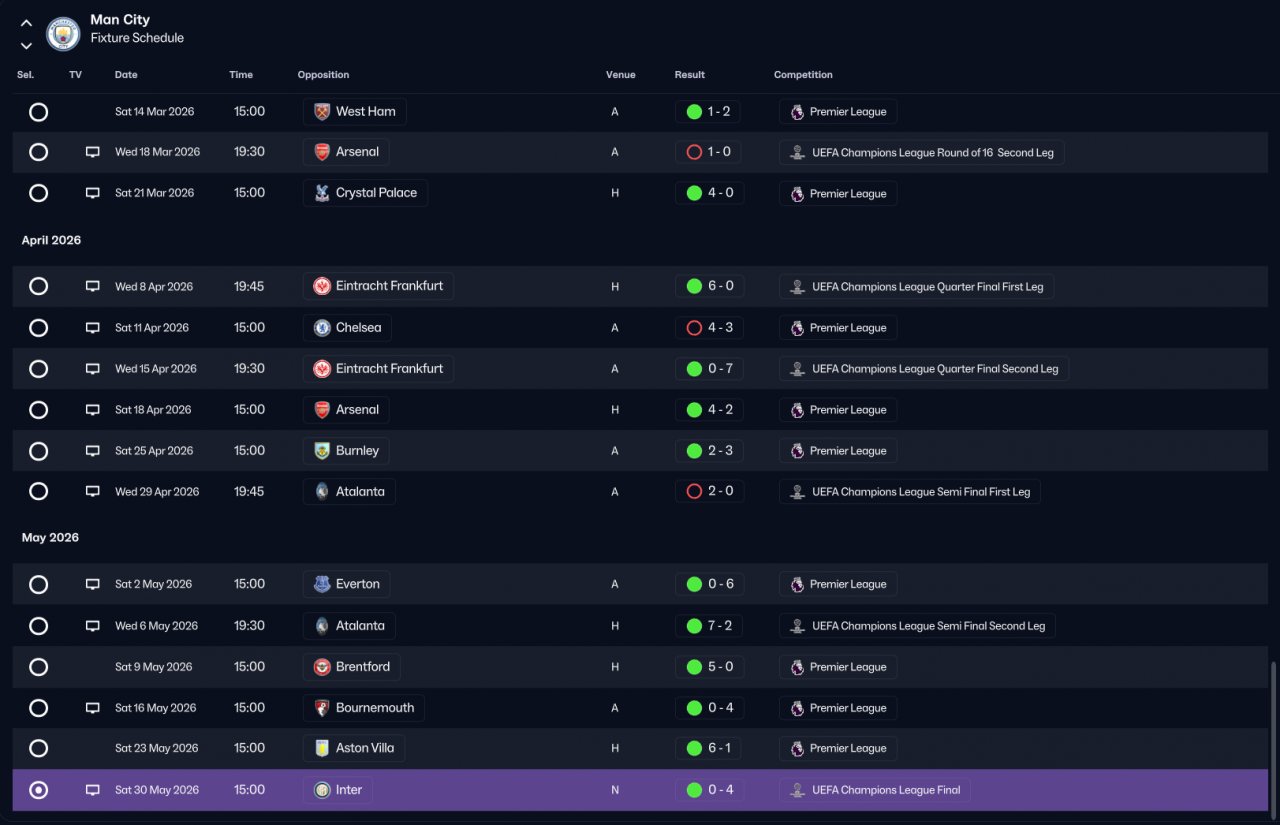This screenshot has height=825, width=1280.
Task: Go to previous club using up chevron
Action: (26, 23)
